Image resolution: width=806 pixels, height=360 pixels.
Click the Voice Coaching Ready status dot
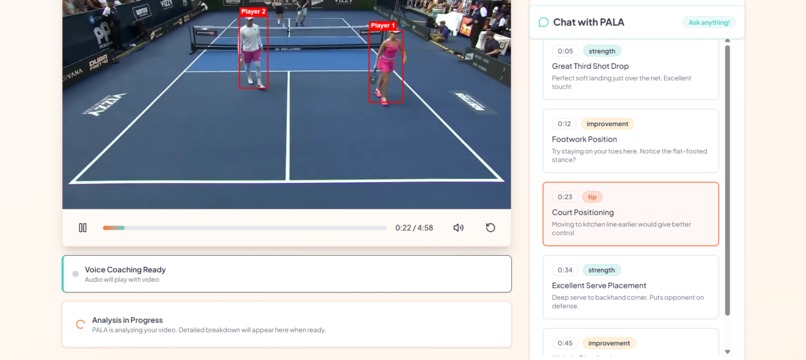pyautogui.click(x=76, y=274)
